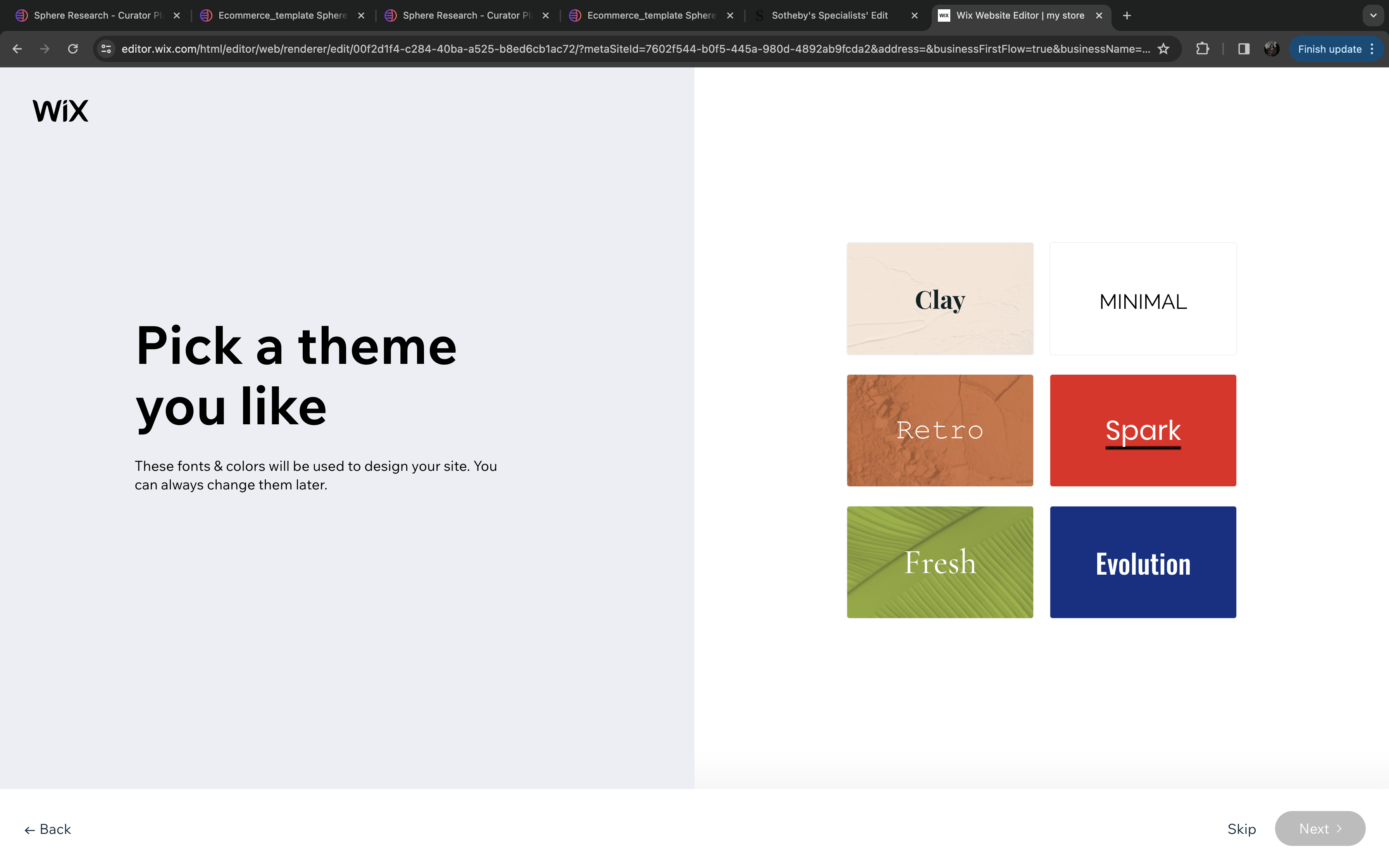Click the Skip link
Viewport: 1389px width, 868px height.
click(1241, 828)
